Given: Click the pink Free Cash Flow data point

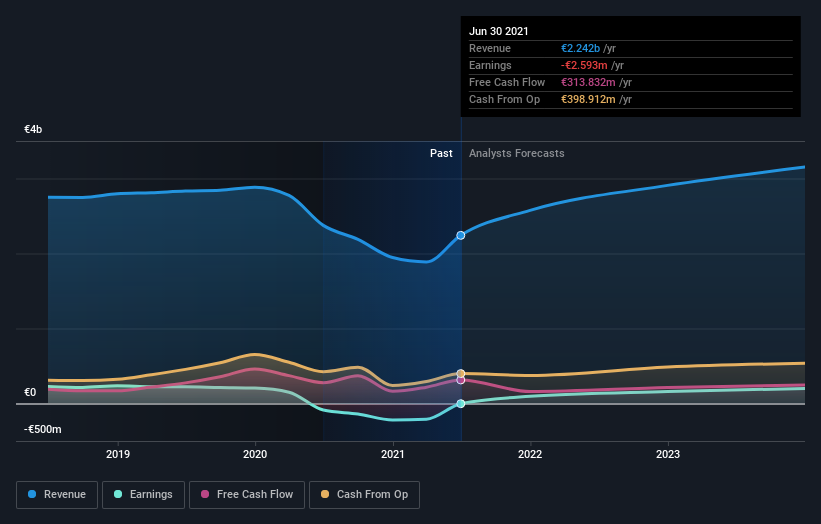Looking at the screenshot, I should [461, 380].
